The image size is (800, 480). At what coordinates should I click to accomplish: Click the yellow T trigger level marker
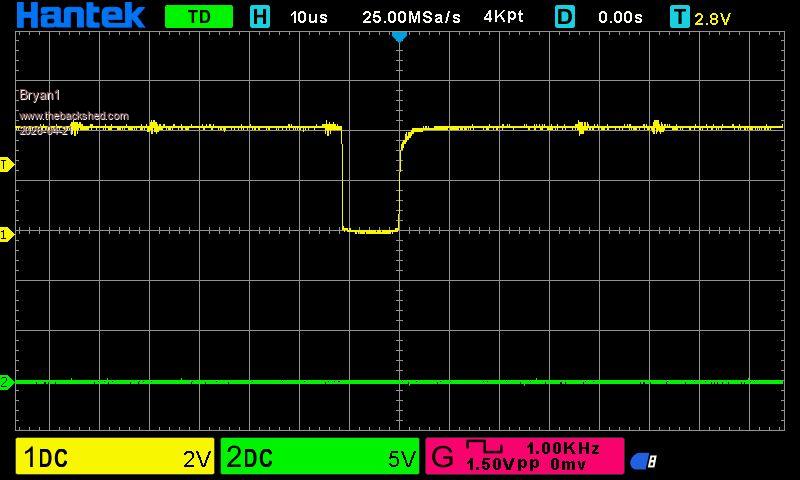coord(6,164)
